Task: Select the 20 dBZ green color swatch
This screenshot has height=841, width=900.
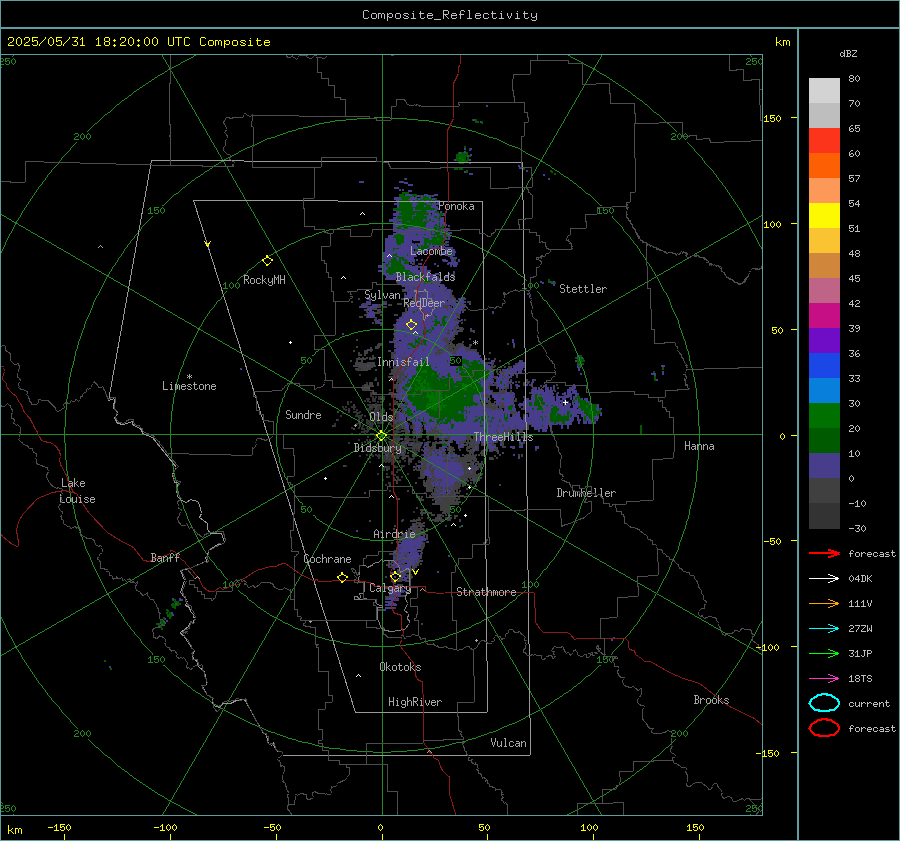Action: 824,416
